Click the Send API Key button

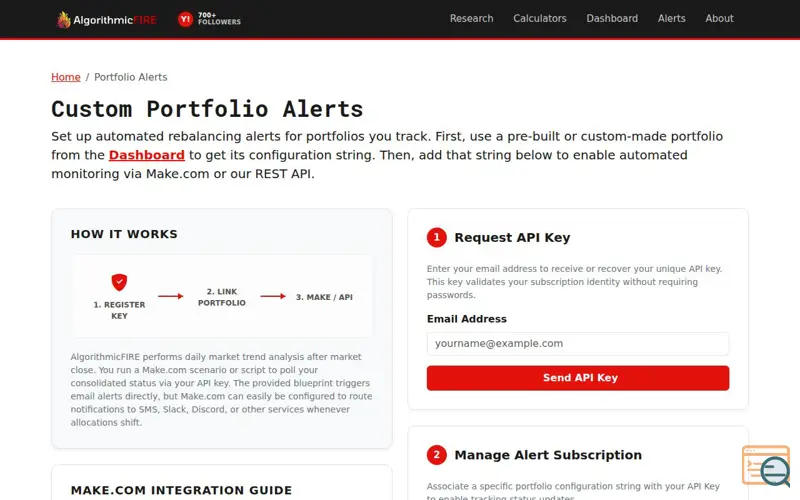[578, 378]
